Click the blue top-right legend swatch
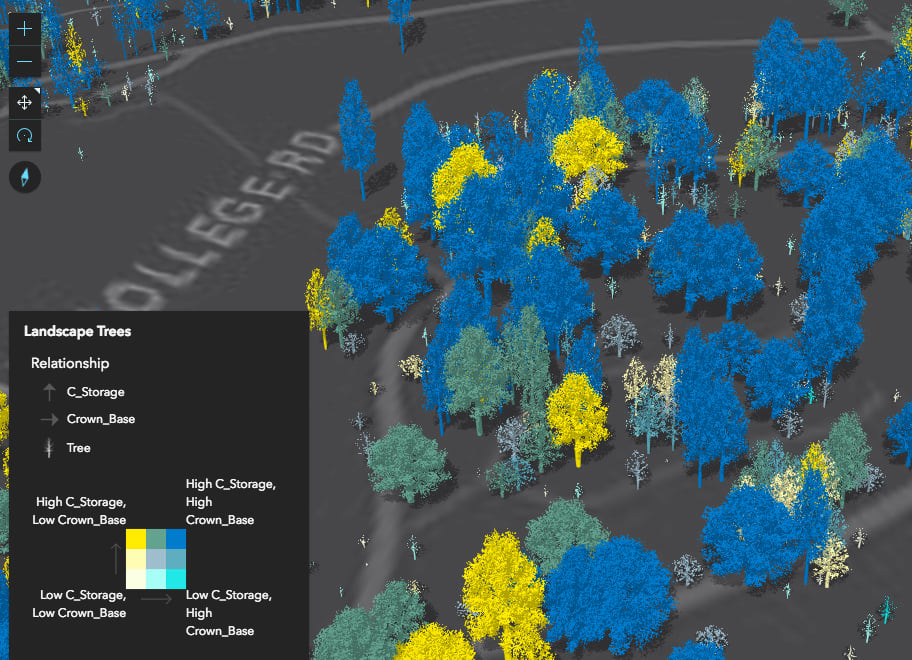This screenshot has height=660, width=912. pos(176,539)
